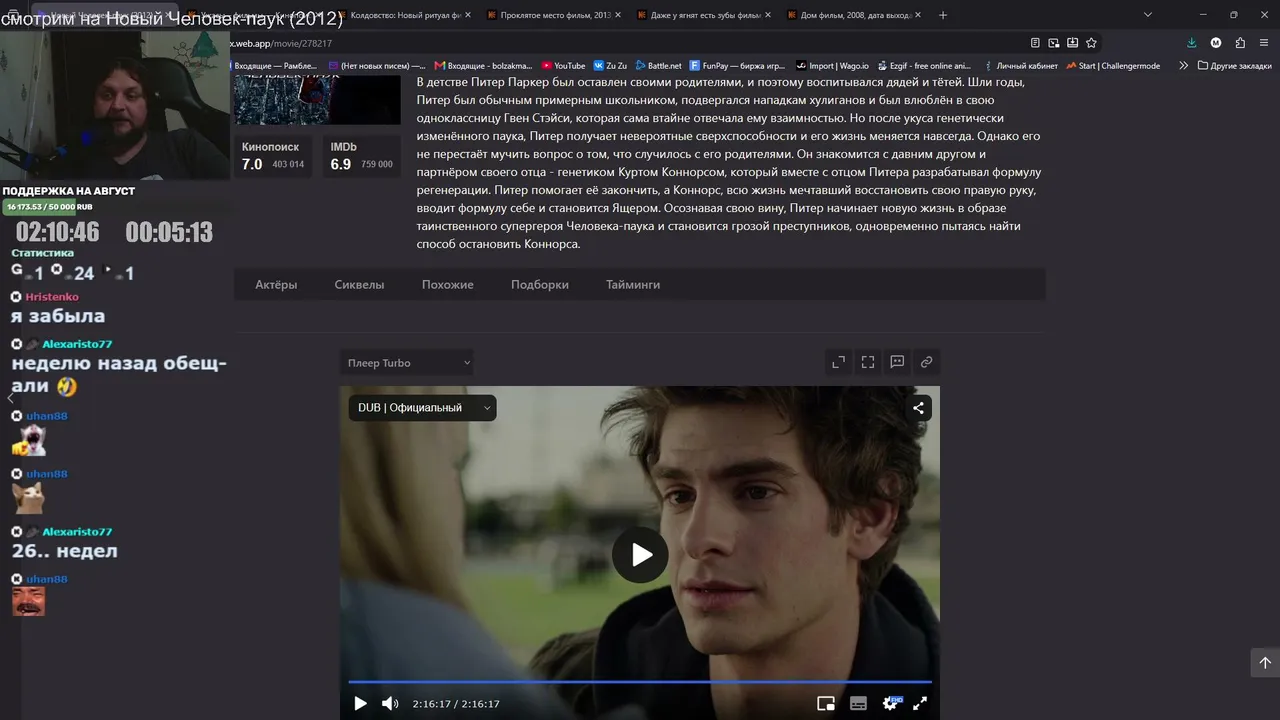The image size is (1280, 720).
Task: Switch to the Похожие tab
Action: point(448,285)
